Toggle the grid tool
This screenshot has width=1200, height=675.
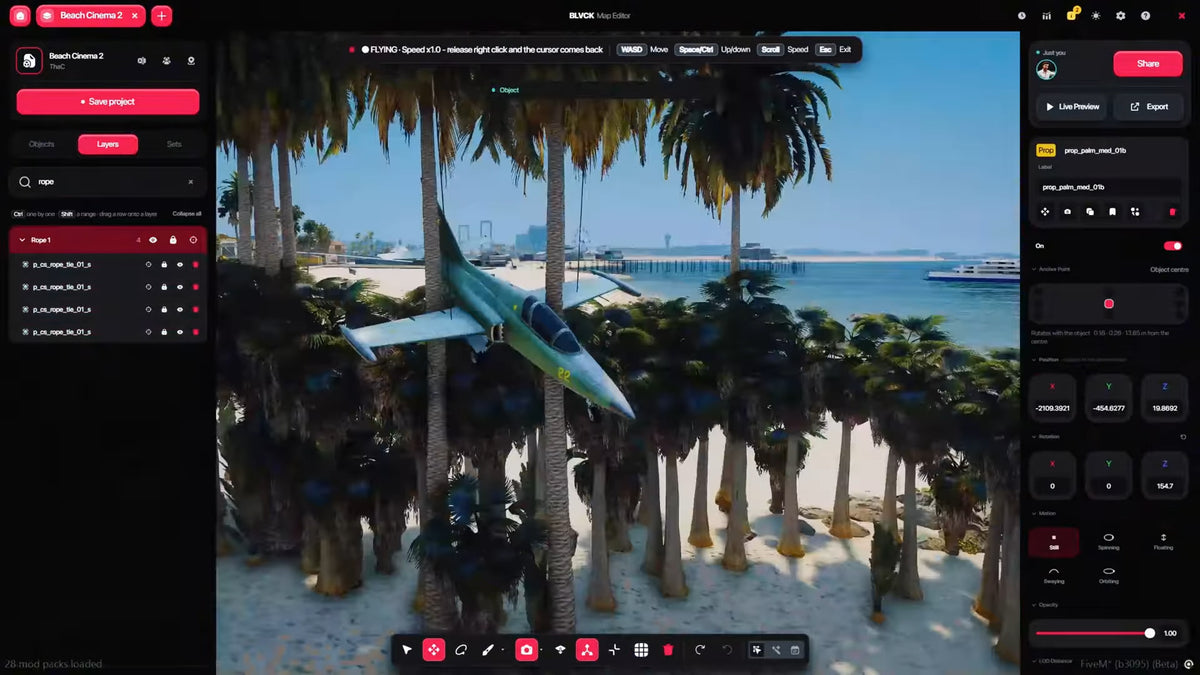tap(641, 650)
